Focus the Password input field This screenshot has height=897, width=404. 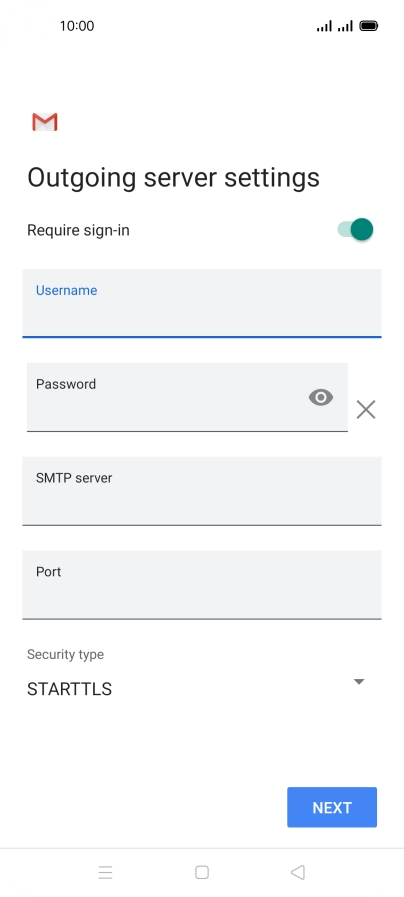[187, 397]
